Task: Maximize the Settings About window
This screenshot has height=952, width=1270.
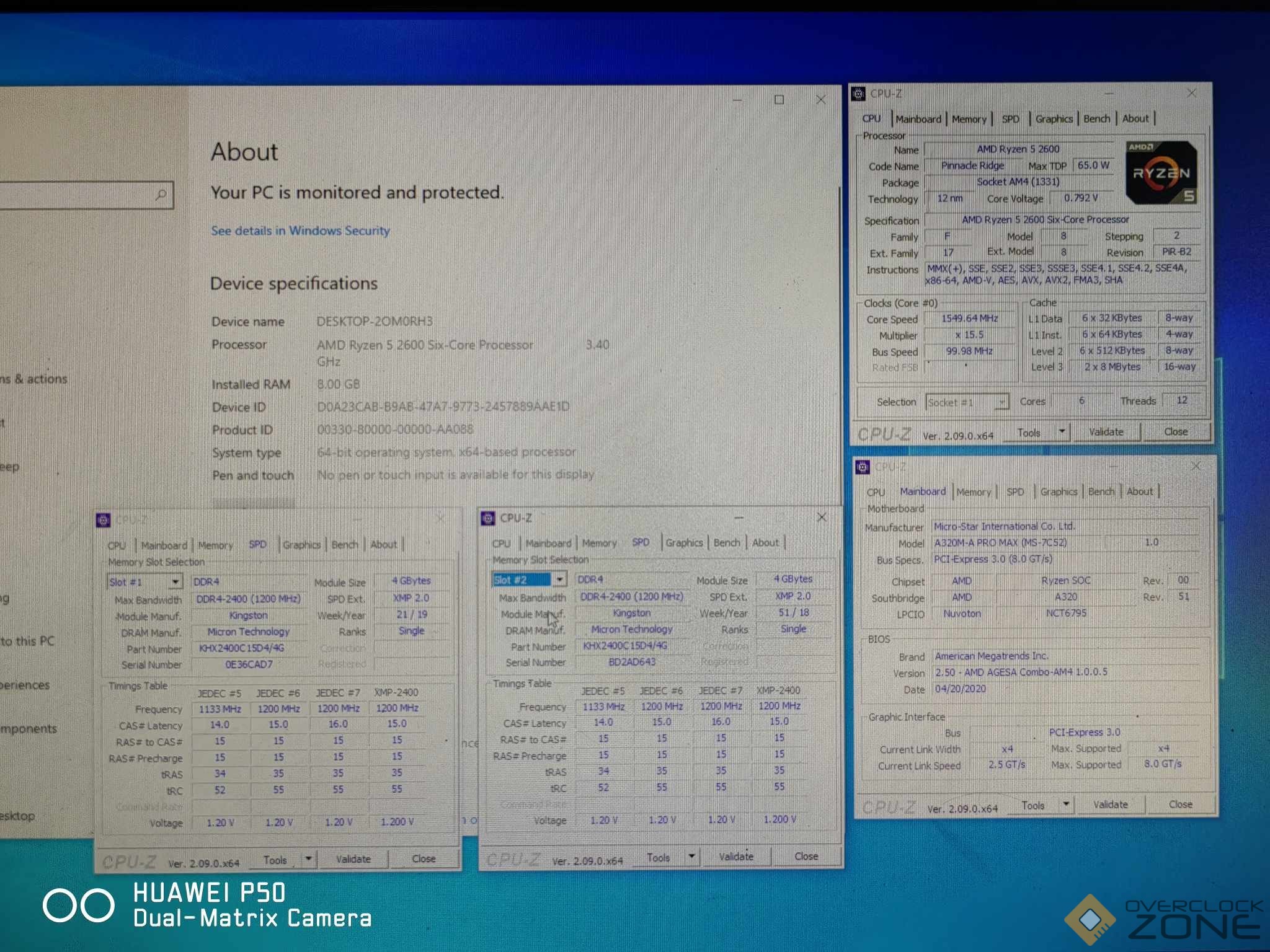Action: (x=779, y=100)
